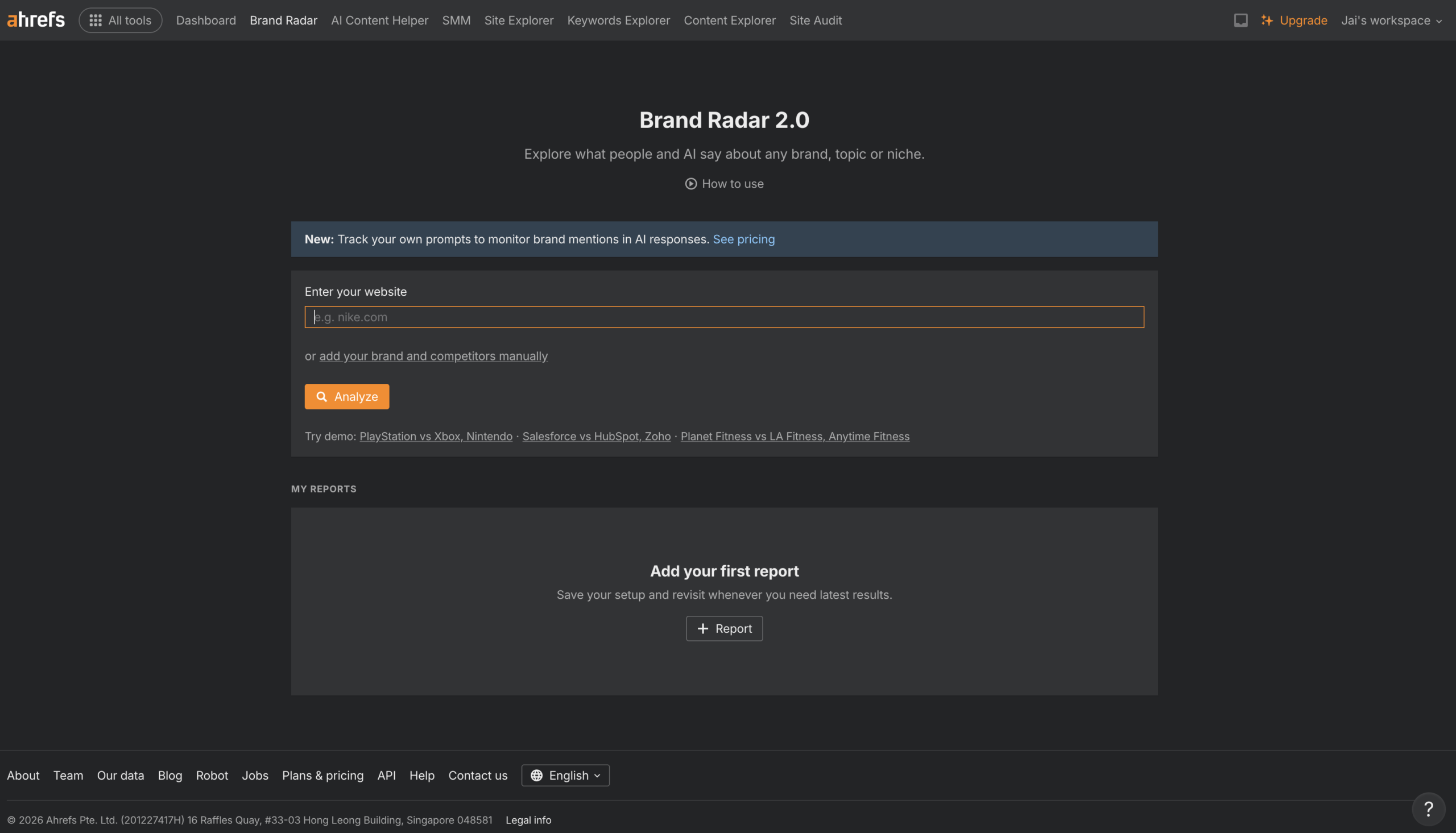
Task: Add a new Report
Action: tap(724, 628)
